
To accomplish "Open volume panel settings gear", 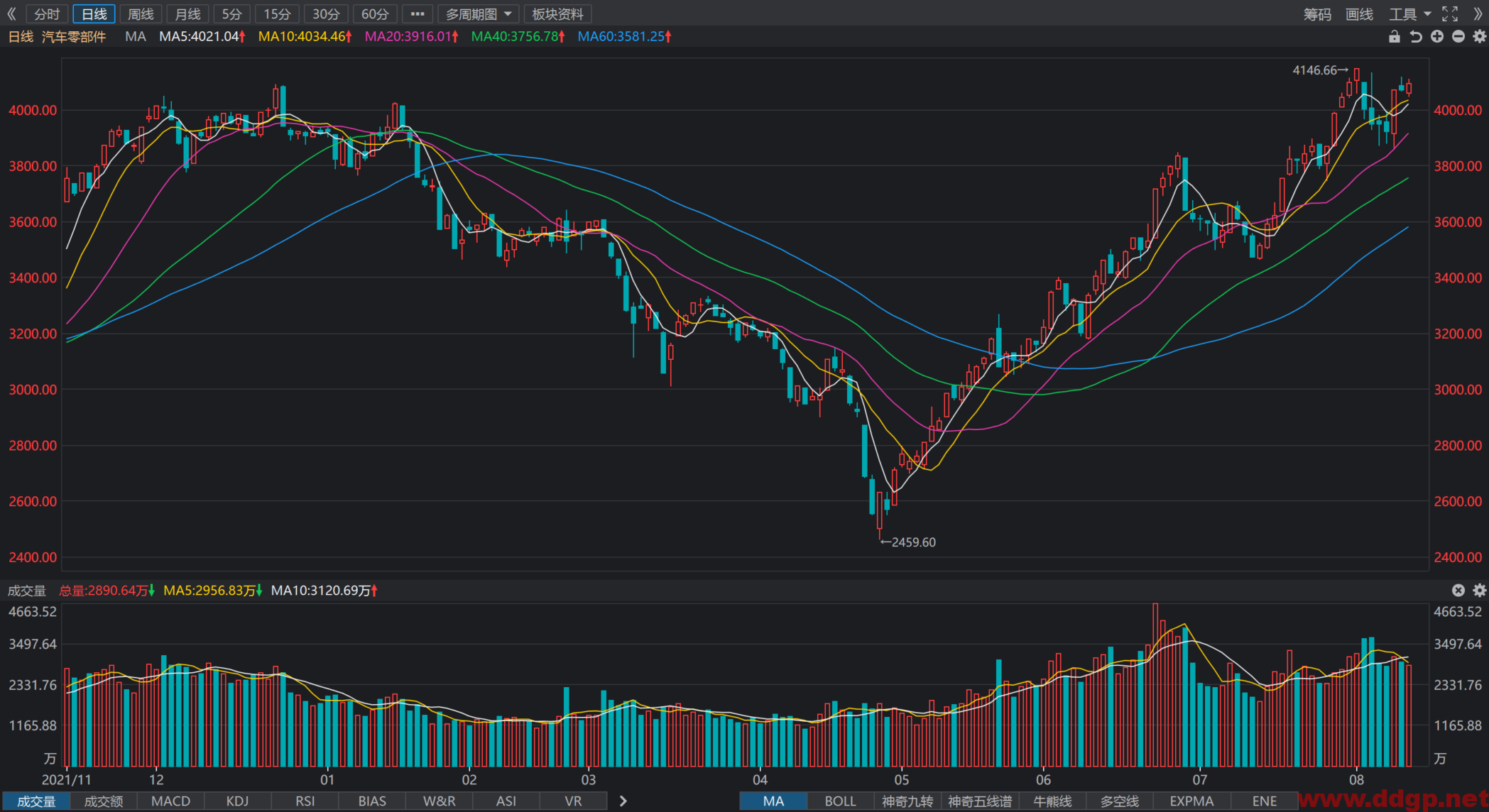I will (x=1480, y=590).
